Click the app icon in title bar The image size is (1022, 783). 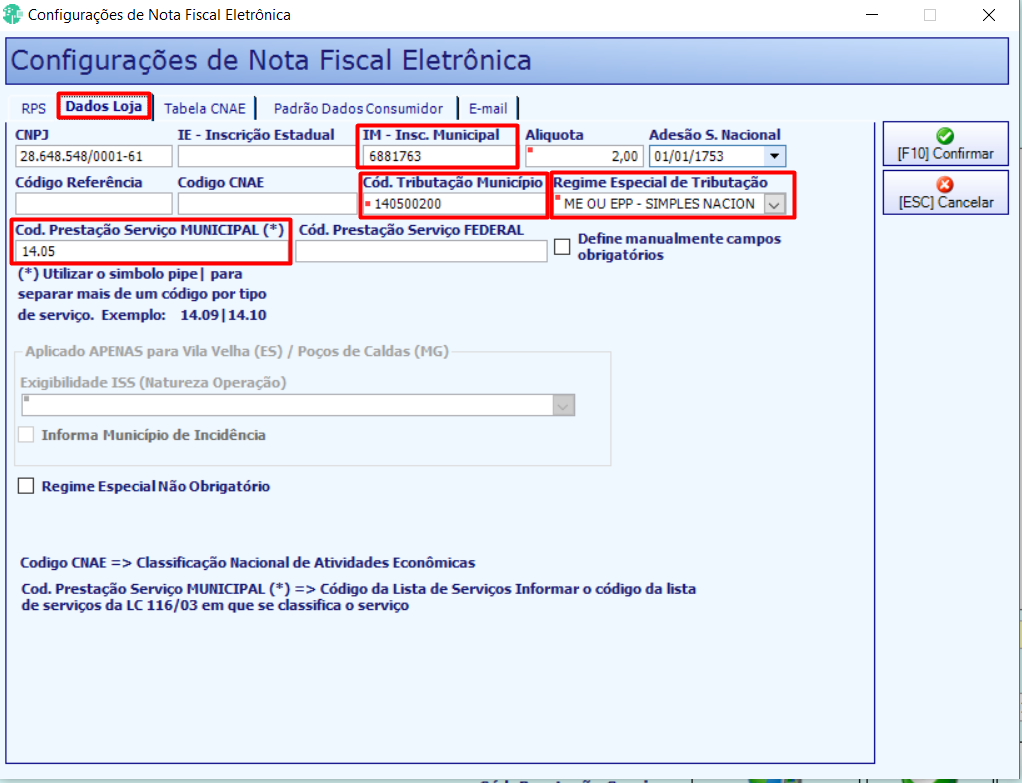tap(12, 14)
